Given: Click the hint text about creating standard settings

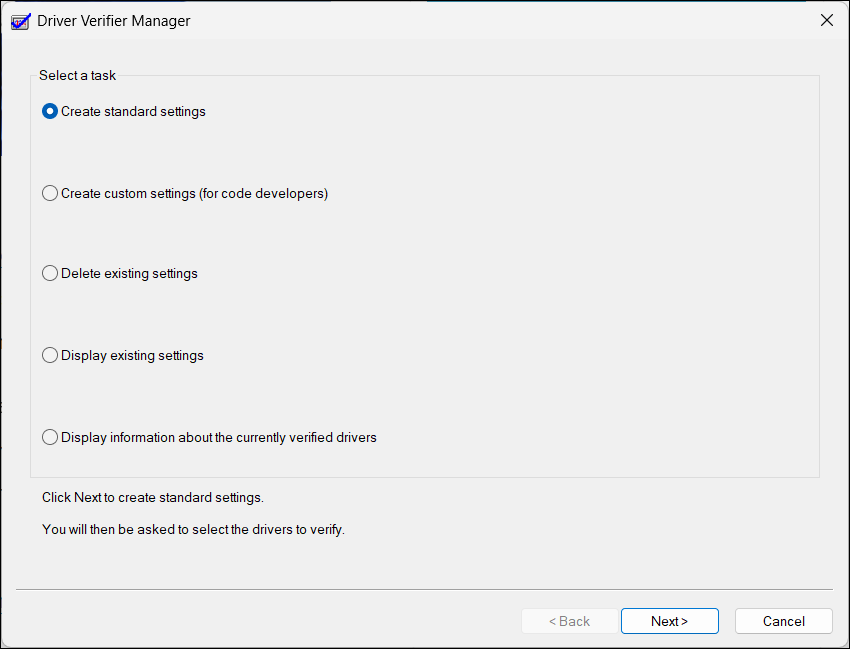Looking at the screenshot, I should click(x=152, y=497).
